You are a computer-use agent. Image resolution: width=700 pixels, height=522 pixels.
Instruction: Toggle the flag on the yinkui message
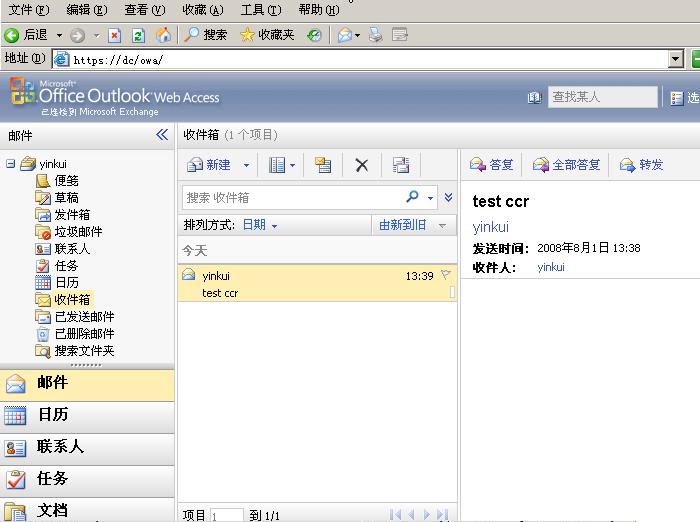coord(446,275)
